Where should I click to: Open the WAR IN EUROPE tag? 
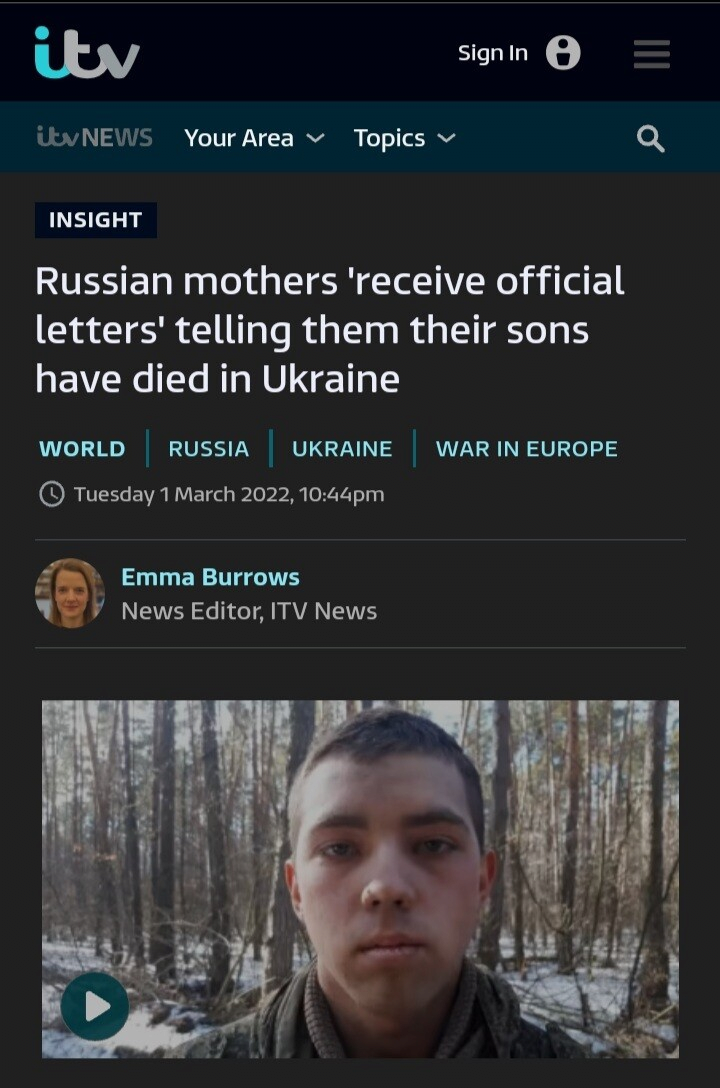(x=526, y=449)
